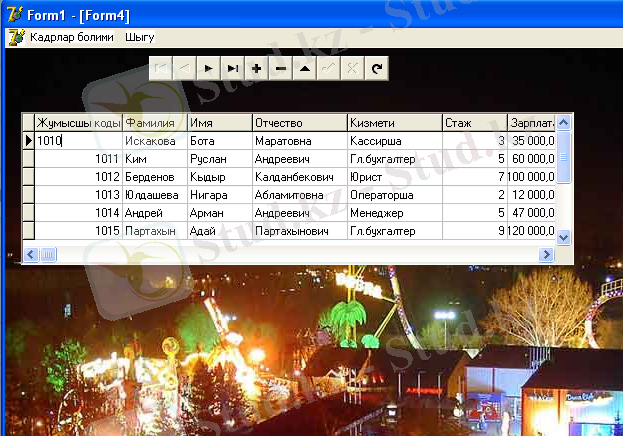Click the Жумысшы коды column header
623x436 pixels.
tap(79, 123)
